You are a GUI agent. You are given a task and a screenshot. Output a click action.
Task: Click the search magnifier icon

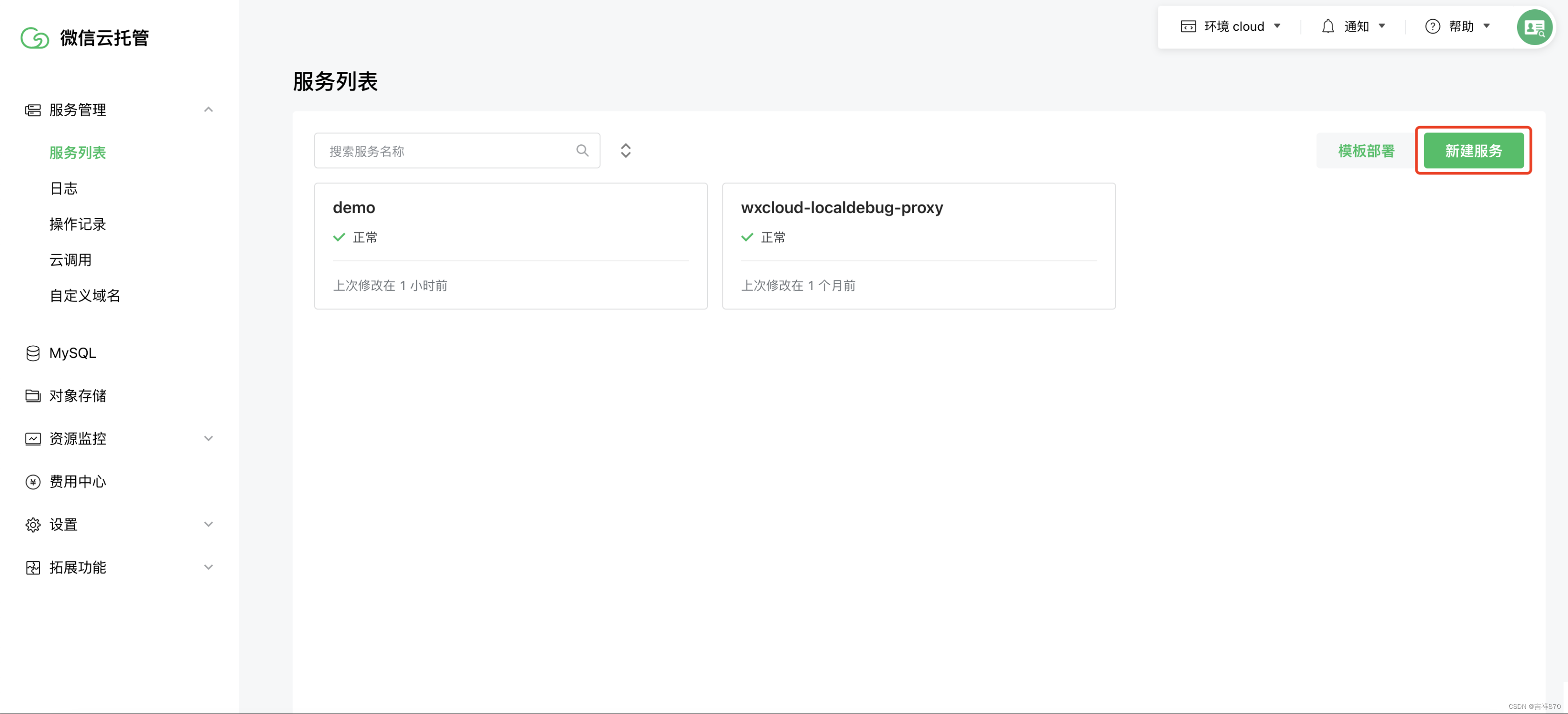pos(583,150)
